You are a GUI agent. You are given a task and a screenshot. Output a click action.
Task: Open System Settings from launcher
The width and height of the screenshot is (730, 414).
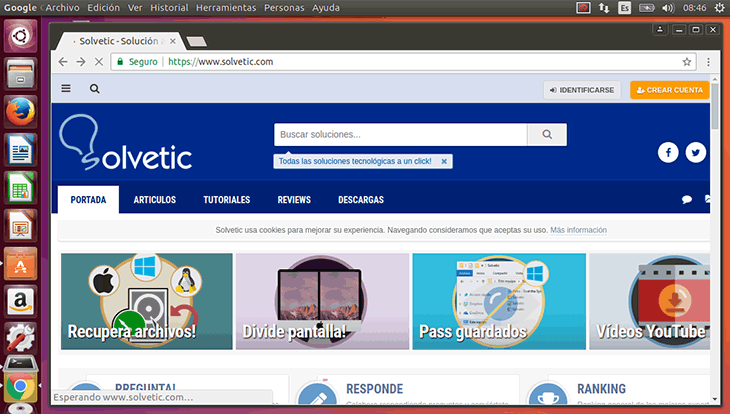(20, 339)
